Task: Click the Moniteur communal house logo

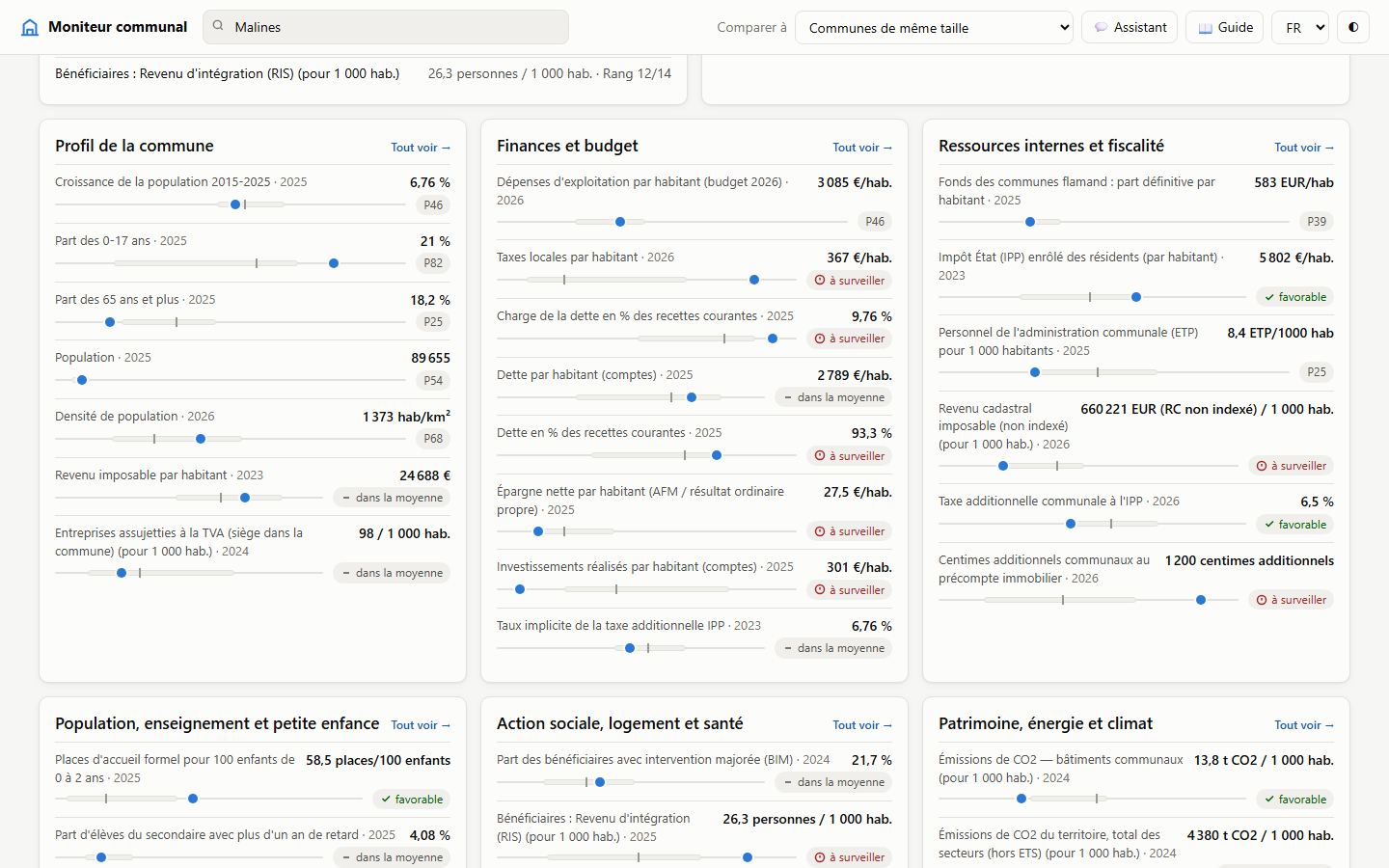Action: 30,27
